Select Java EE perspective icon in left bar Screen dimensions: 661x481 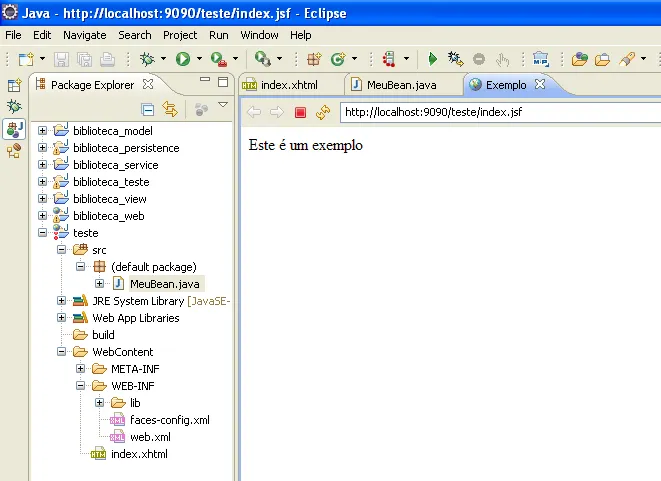click(x=14, y=129)
